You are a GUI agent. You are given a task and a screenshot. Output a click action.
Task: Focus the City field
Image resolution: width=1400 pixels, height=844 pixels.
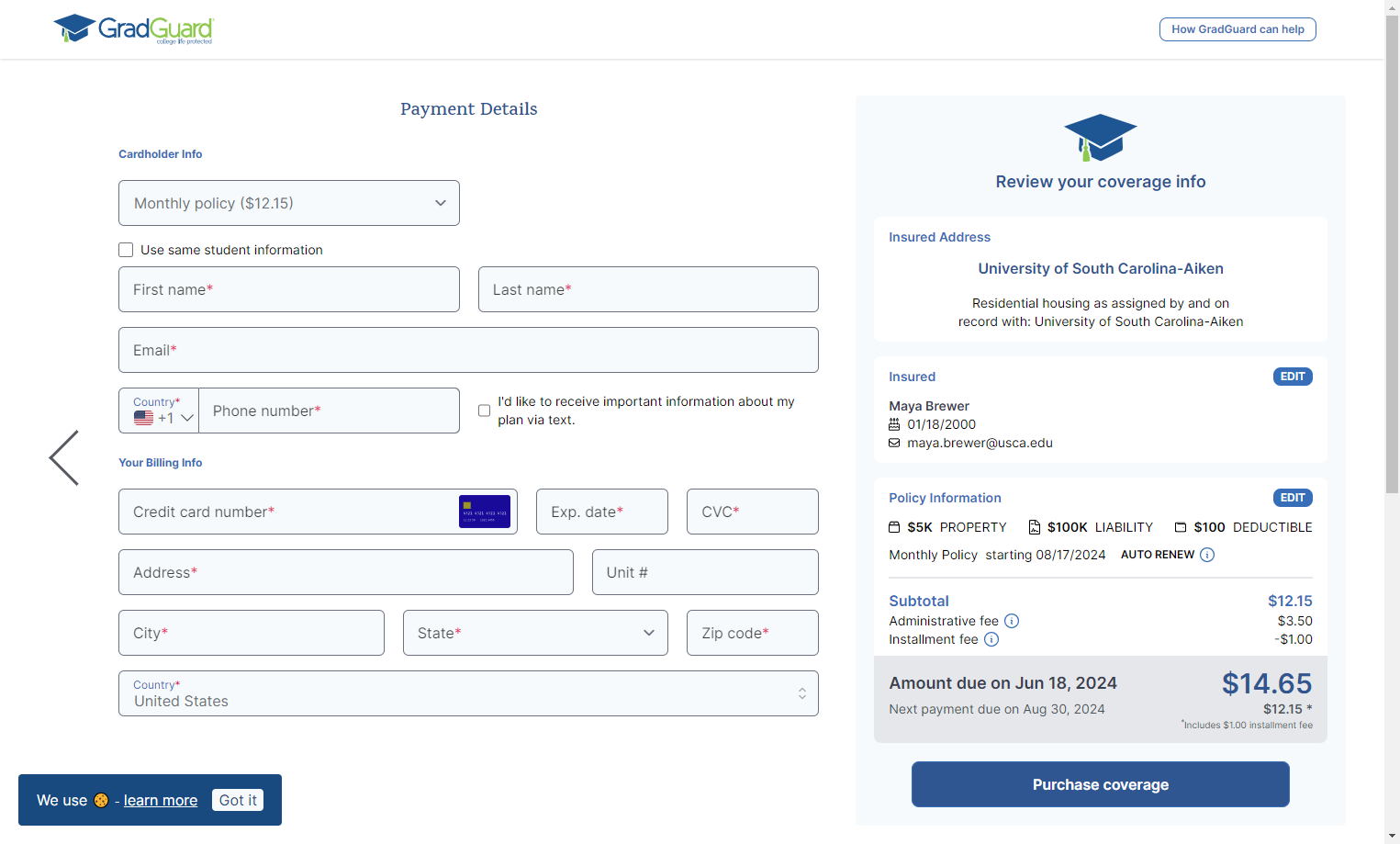click(x=252, y=633)
